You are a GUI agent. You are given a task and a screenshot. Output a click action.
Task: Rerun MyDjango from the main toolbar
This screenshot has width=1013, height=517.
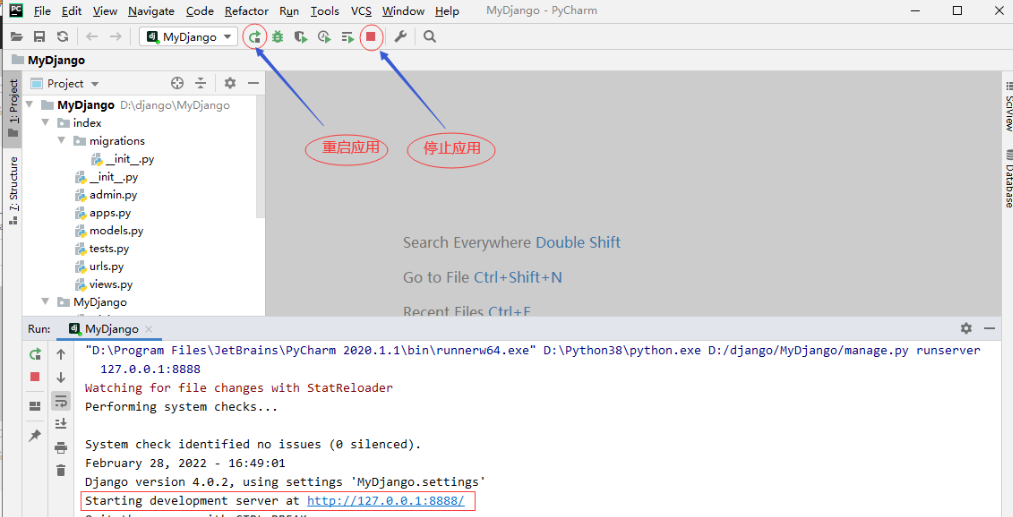(255, 37)
